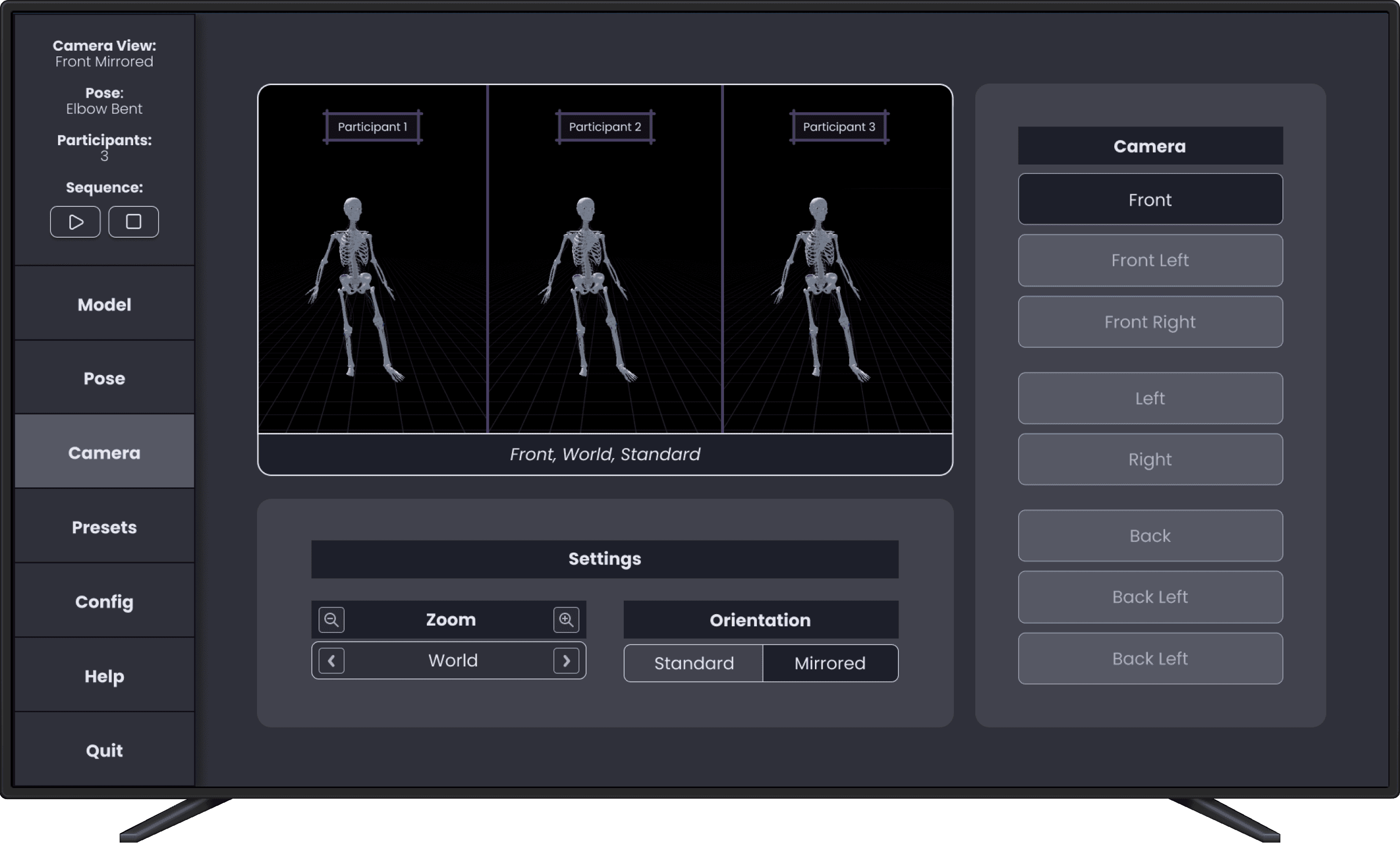Go to the Presets section

coord(104,527)
